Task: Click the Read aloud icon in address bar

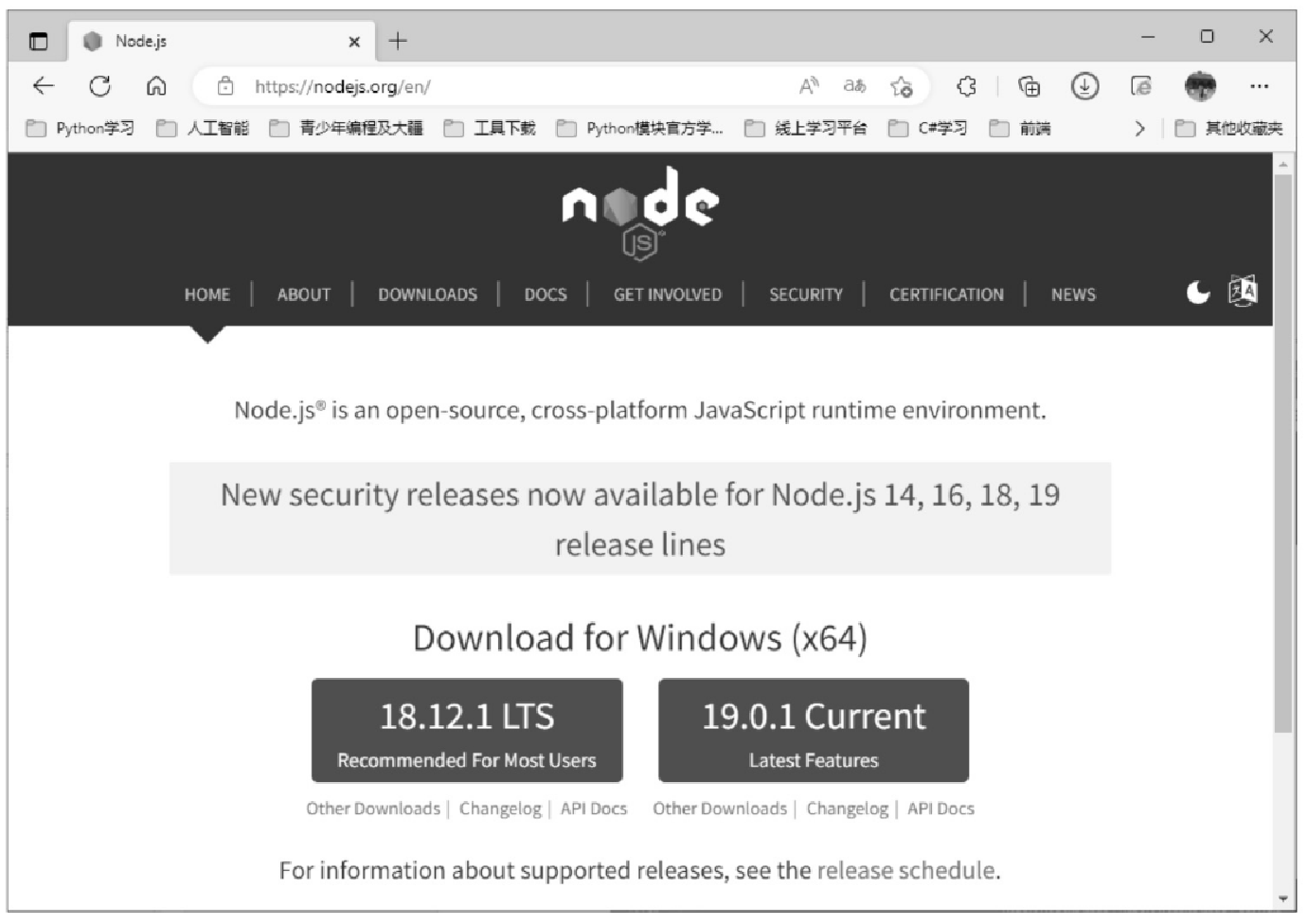Action: (809, 86)
